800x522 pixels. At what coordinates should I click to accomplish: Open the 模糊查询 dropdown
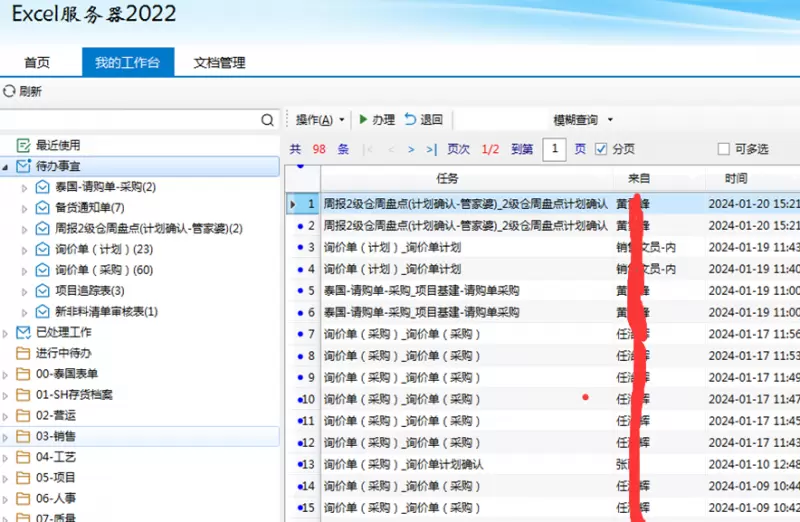583,119
